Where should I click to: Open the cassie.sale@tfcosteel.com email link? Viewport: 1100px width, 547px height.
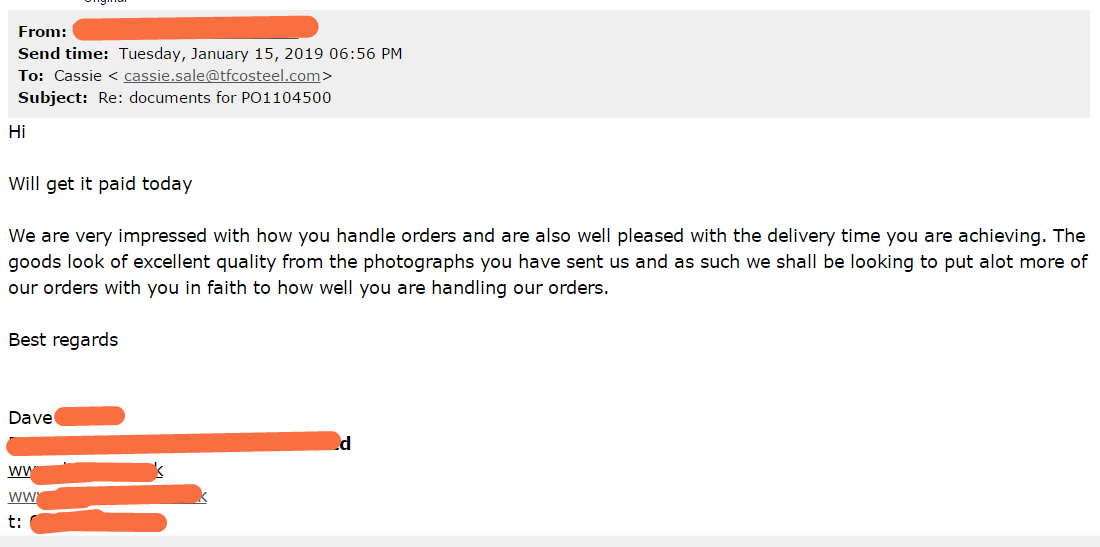(222, 76)
